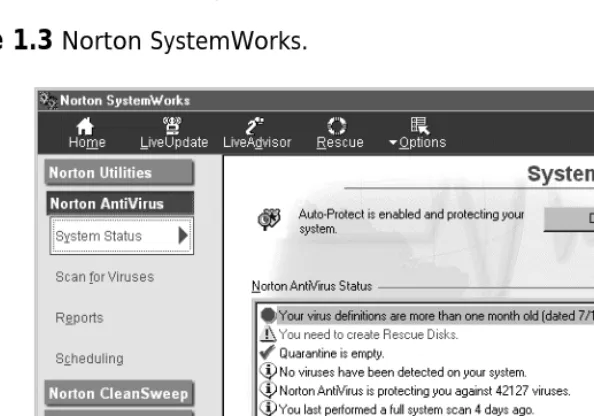Expand the Norton Utilities section
Viewport: 594px width, 416px height.
120,173
